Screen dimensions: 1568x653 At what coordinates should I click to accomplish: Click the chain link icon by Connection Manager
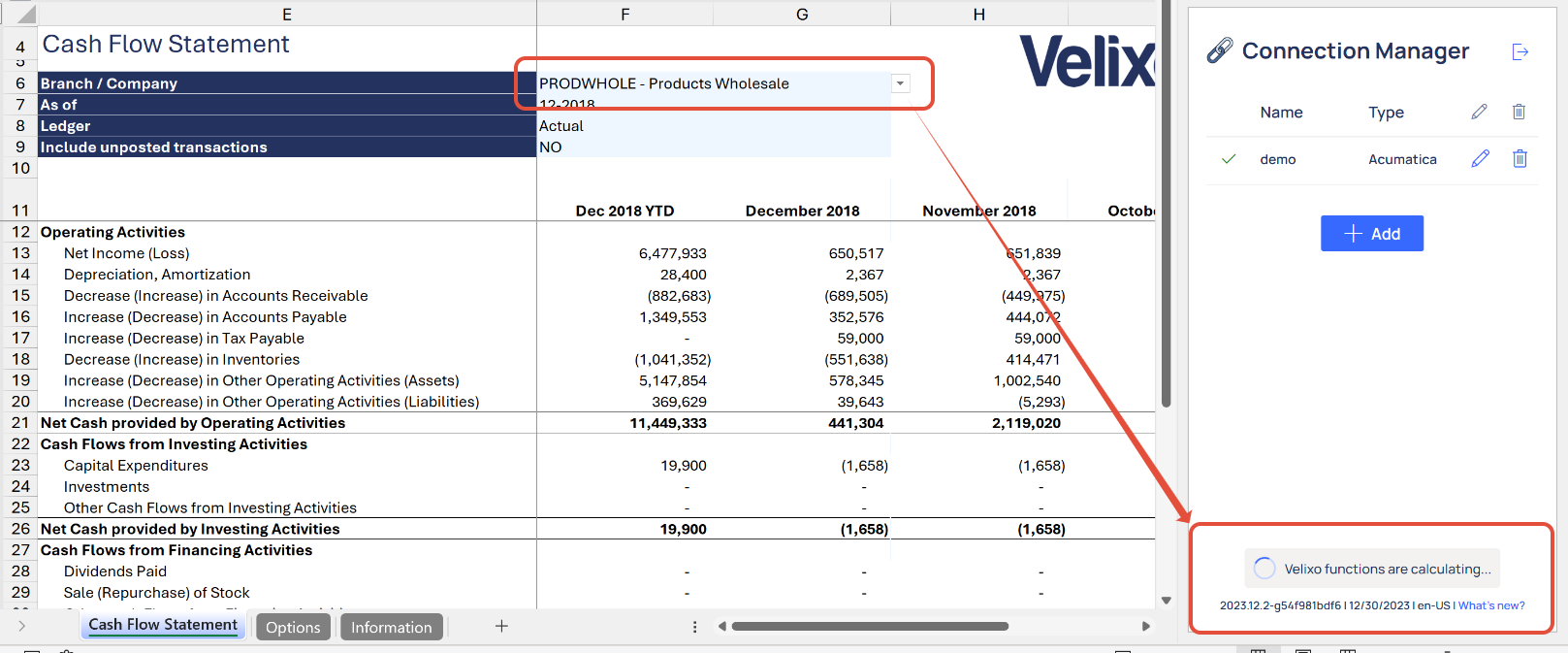coord(1219,50)
